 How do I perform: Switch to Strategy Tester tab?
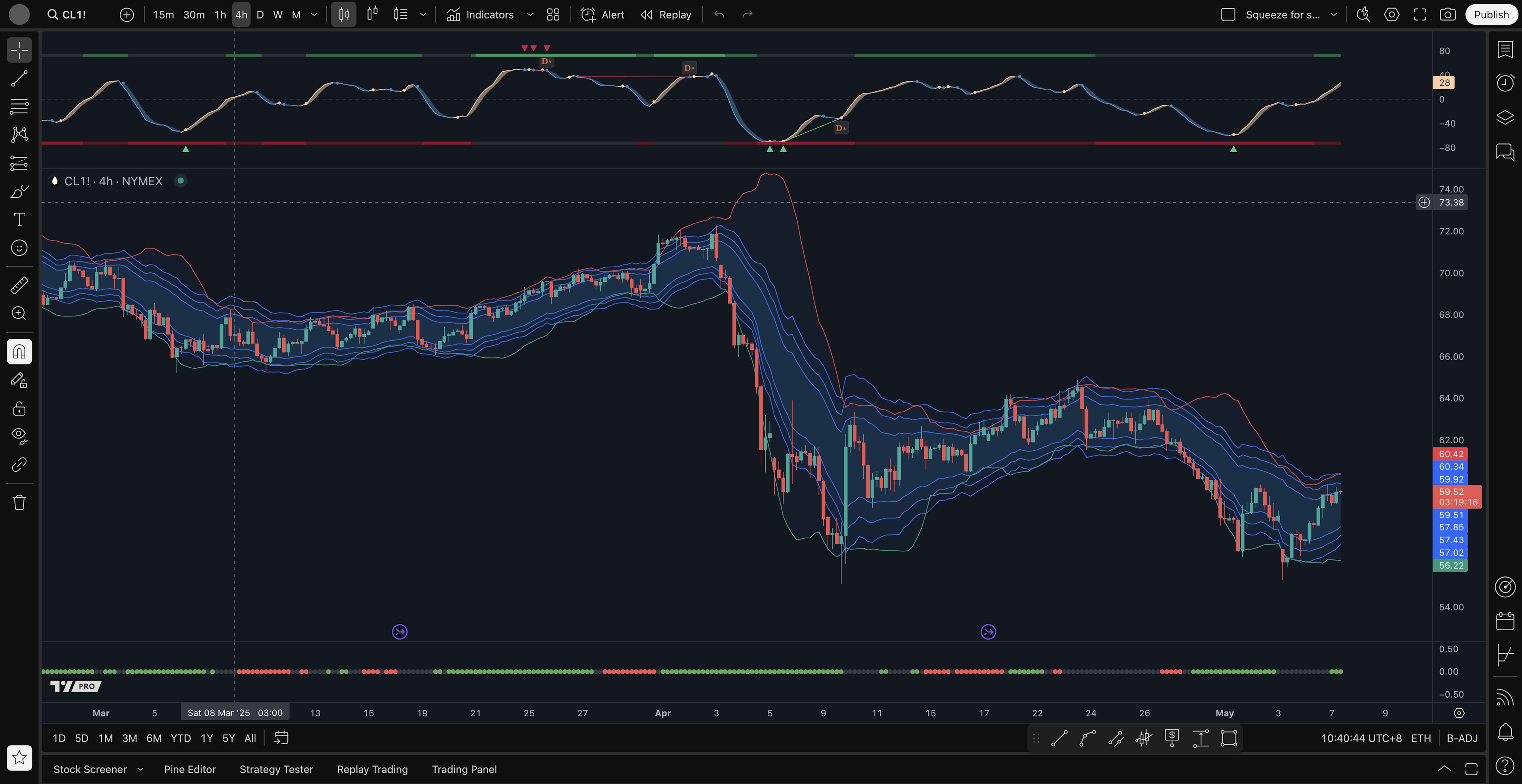tap(276, 769)
